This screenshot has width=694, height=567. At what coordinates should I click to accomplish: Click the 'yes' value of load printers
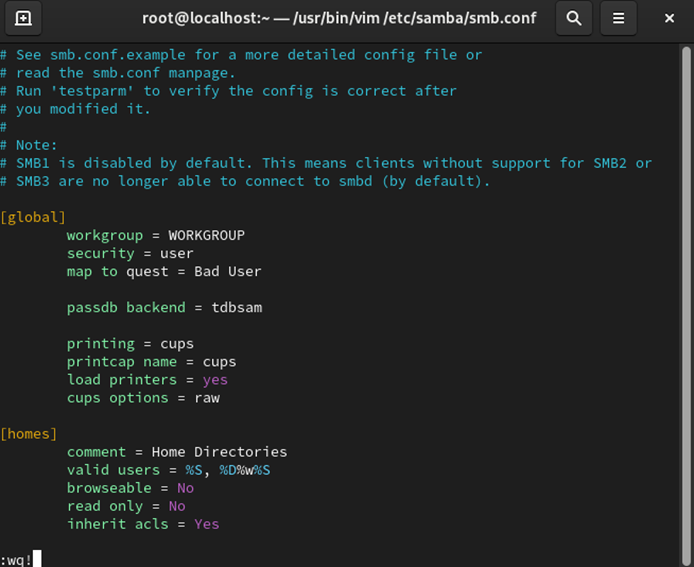215,380
